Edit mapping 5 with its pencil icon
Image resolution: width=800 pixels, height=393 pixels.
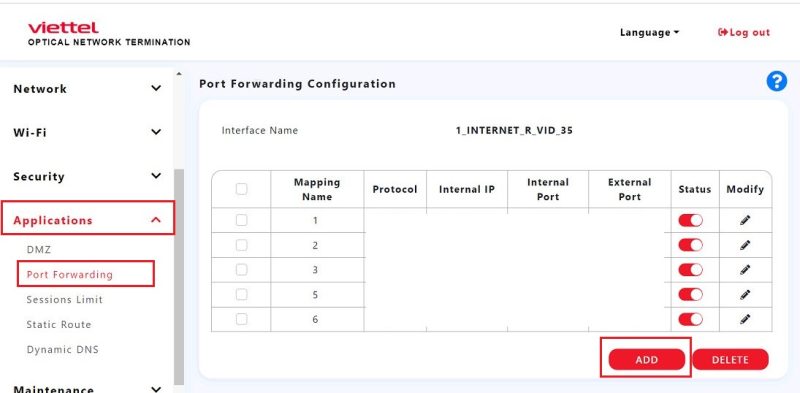(745, 294)
